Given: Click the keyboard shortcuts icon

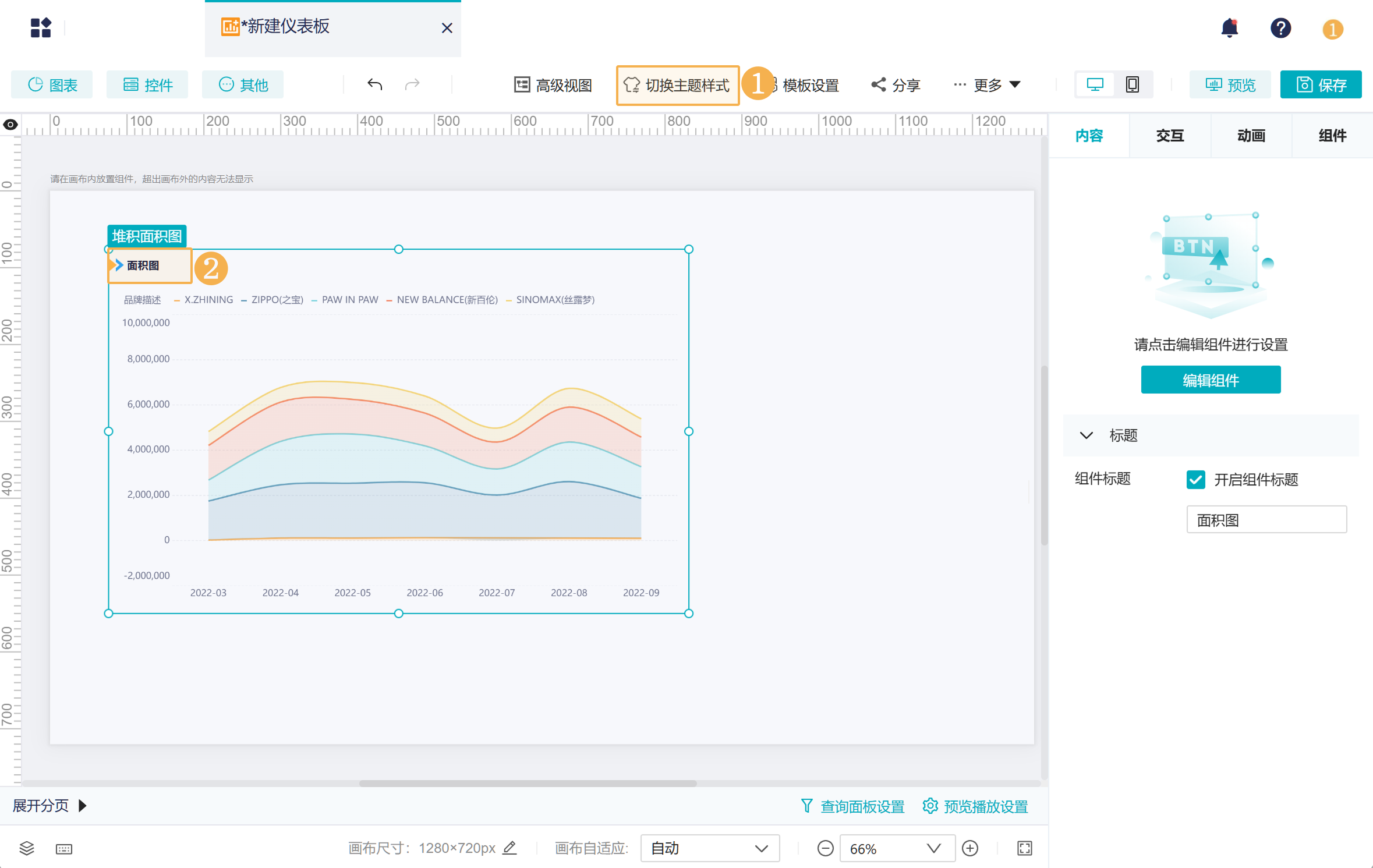Looking at the screenshot, I should pyautogui.click(x=64, y=849).
